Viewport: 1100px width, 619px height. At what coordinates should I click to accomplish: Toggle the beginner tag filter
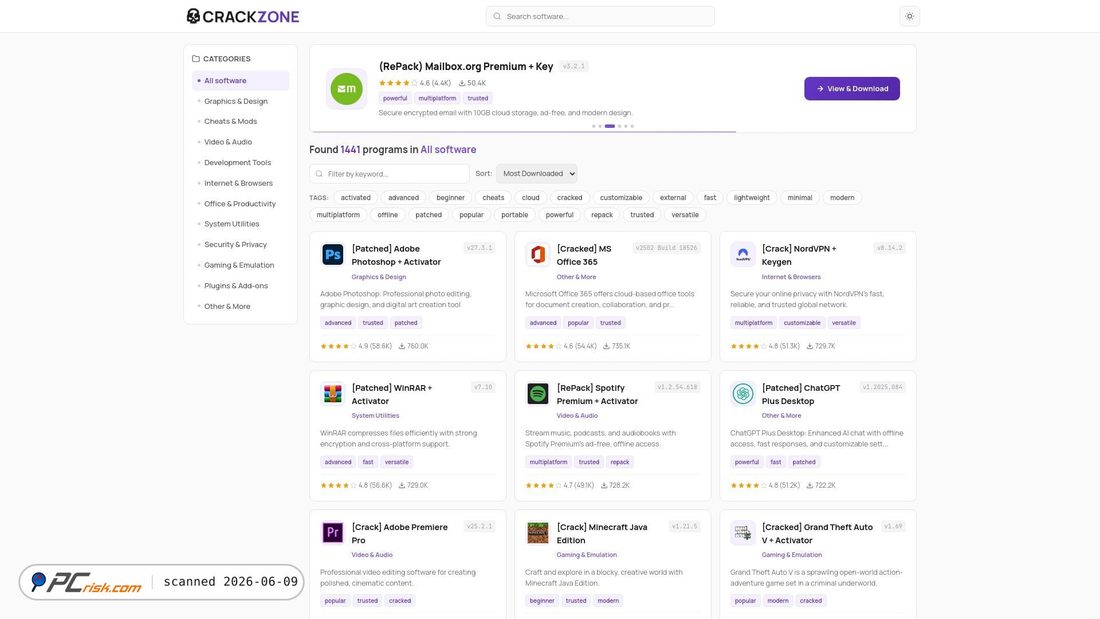click(450, 198)
